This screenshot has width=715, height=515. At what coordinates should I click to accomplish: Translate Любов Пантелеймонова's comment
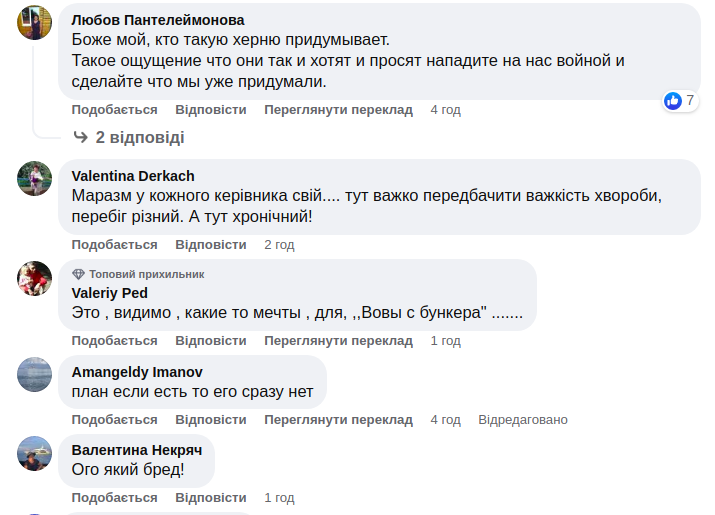point(338,110)
